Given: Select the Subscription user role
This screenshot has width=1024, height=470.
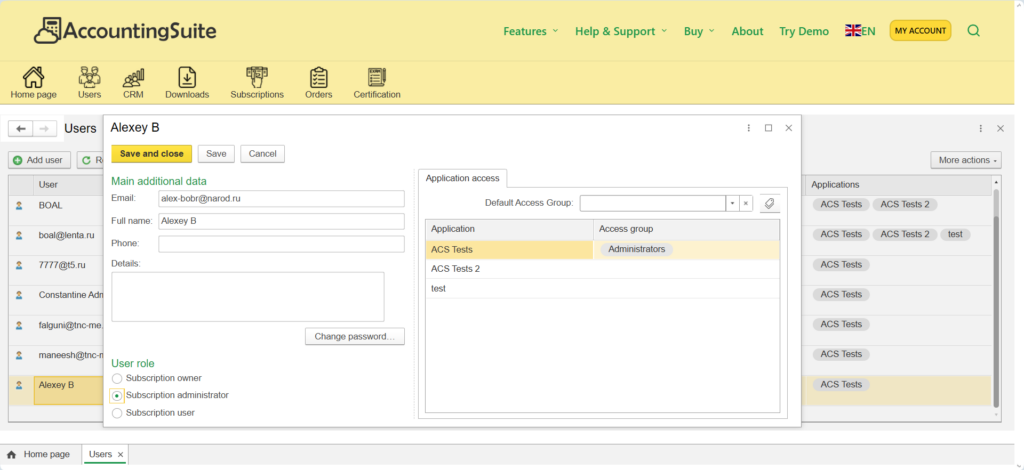Looking at the screenshot, I should 117,413.
